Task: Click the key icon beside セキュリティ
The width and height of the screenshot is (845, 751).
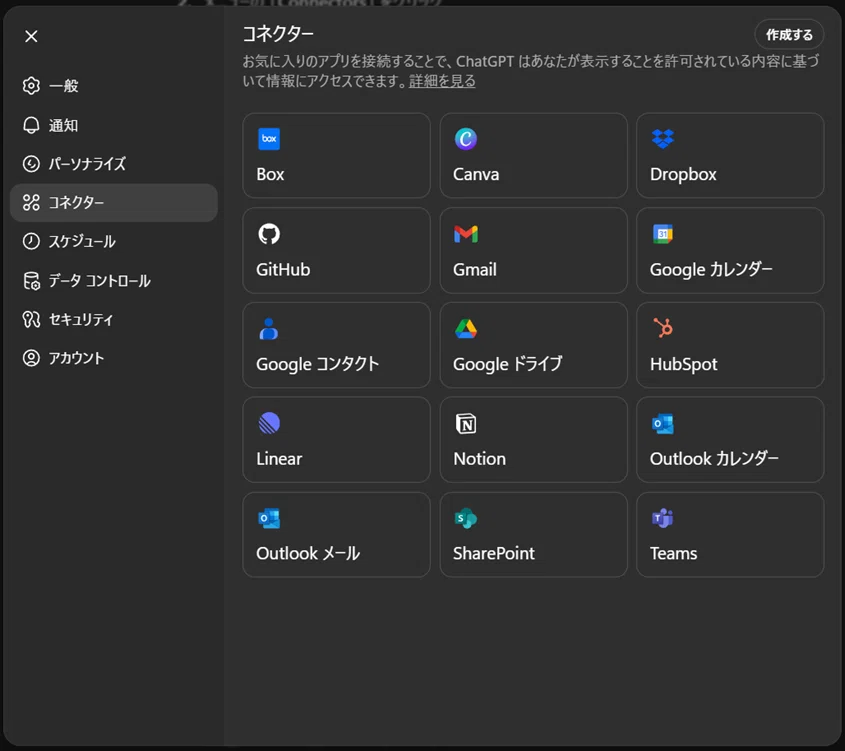Action: point(31,319)
